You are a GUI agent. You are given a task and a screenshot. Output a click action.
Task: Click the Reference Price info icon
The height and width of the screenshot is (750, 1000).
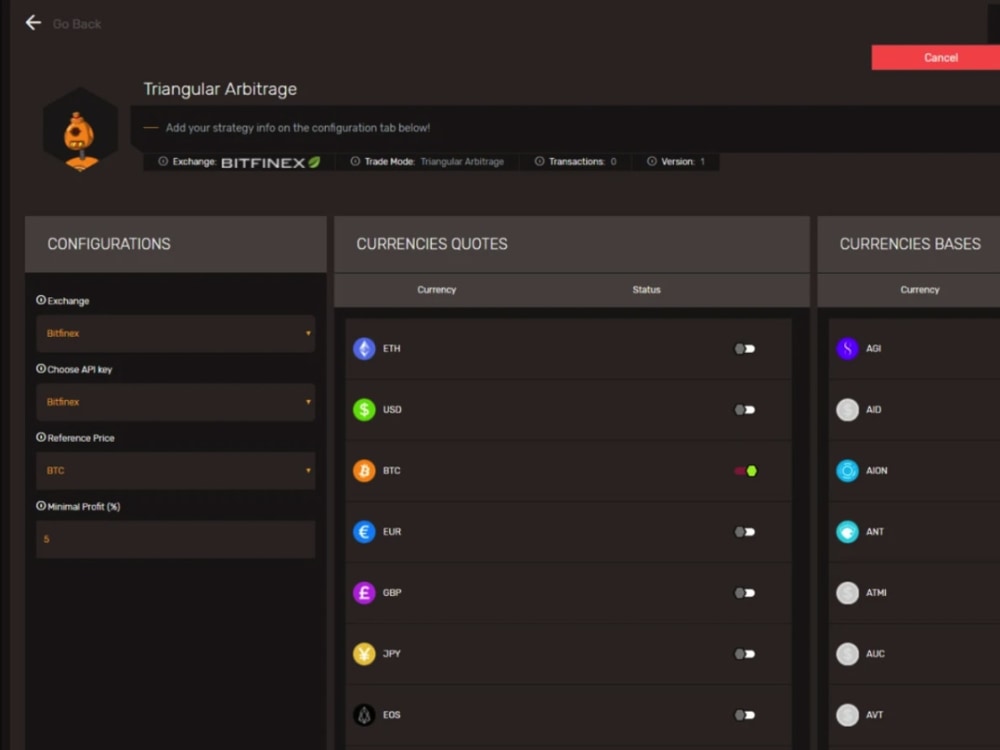point(41,437)
